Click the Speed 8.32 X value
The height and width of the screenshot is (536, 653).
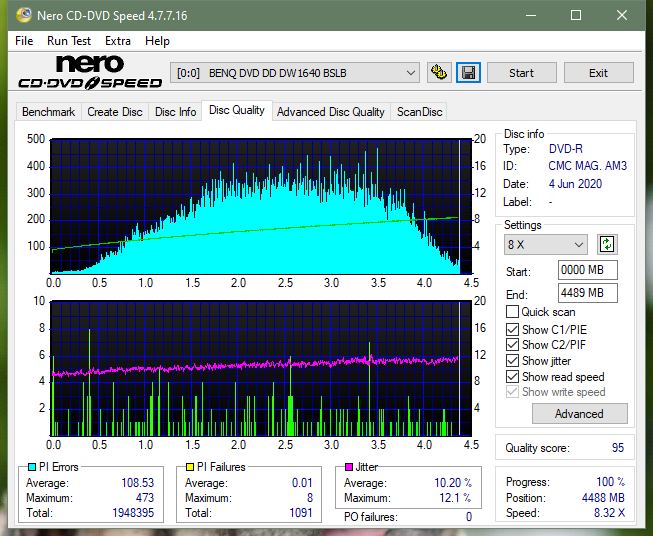609,513
